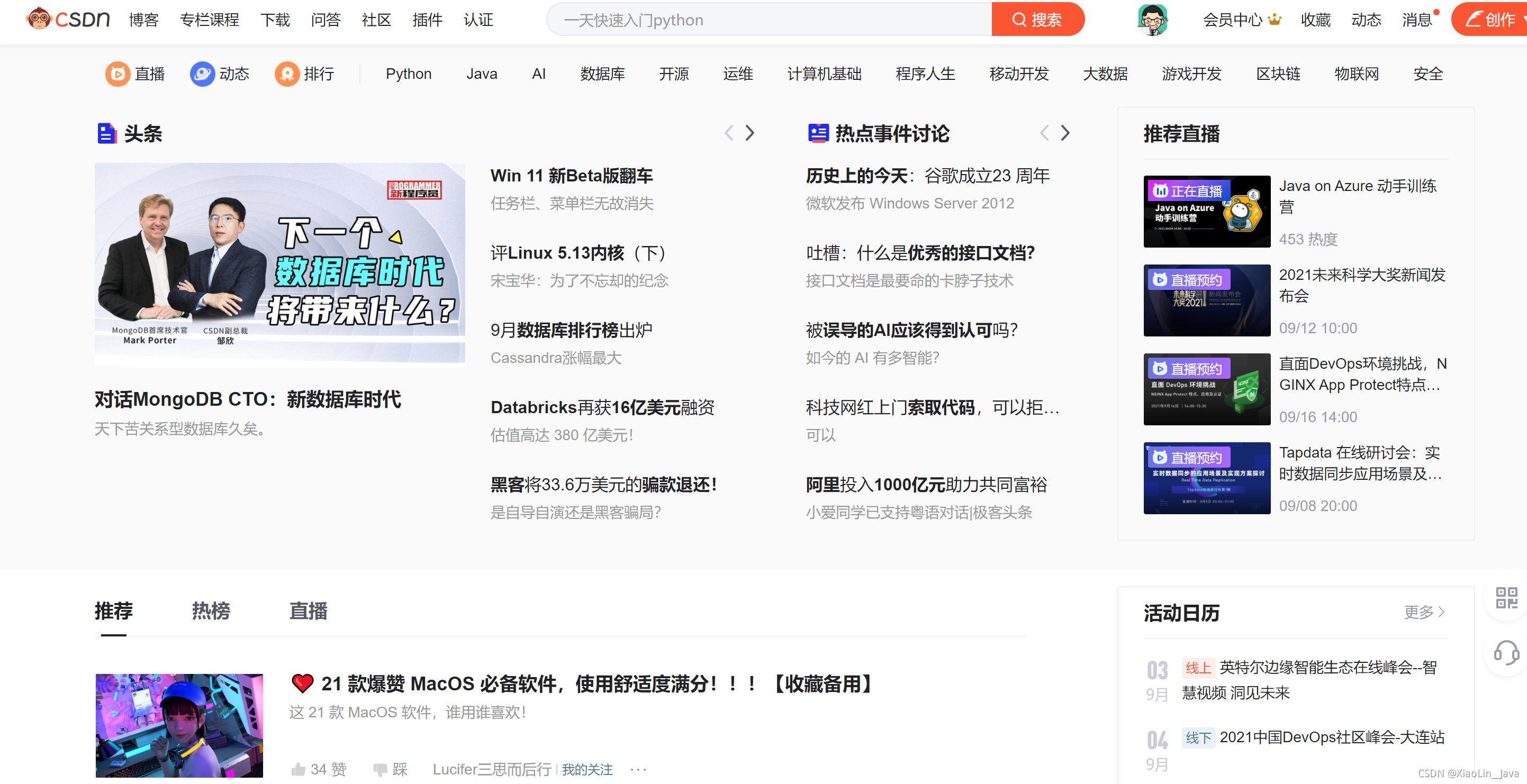The width and height of the screenshot is (1527, 784).
Task: Open 更多 in 活动日历 panel
Action: (1424, 612)
